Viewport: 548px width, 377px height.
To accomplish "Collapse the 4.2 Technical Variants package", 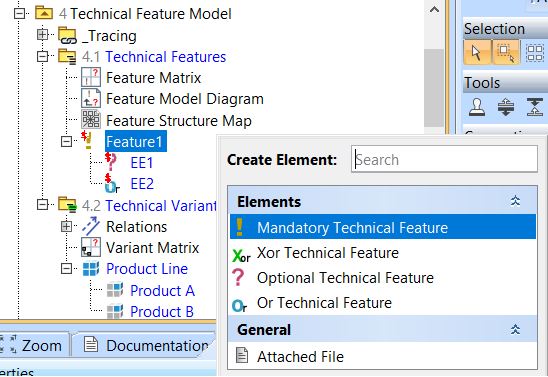I will (x=42, y=205).
